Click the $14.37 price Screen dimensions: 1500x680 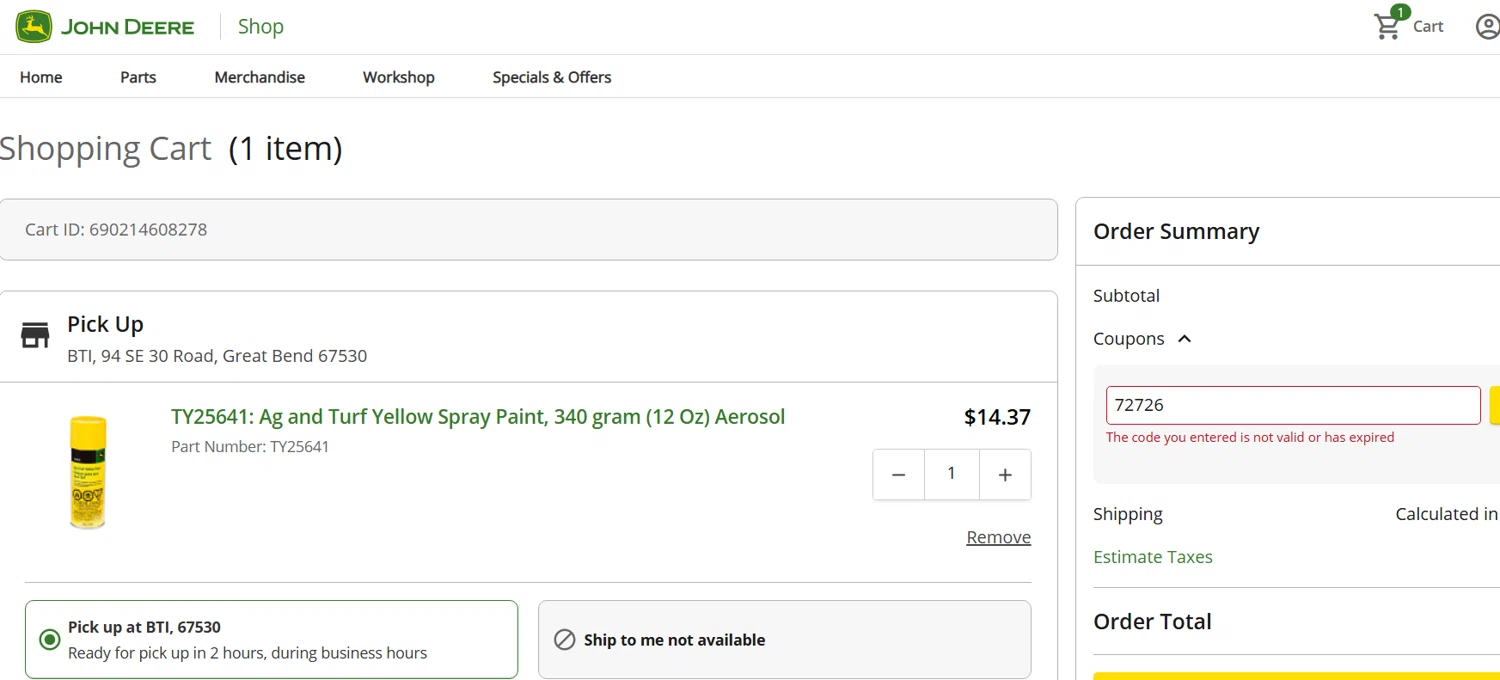[x=997, y=417]
